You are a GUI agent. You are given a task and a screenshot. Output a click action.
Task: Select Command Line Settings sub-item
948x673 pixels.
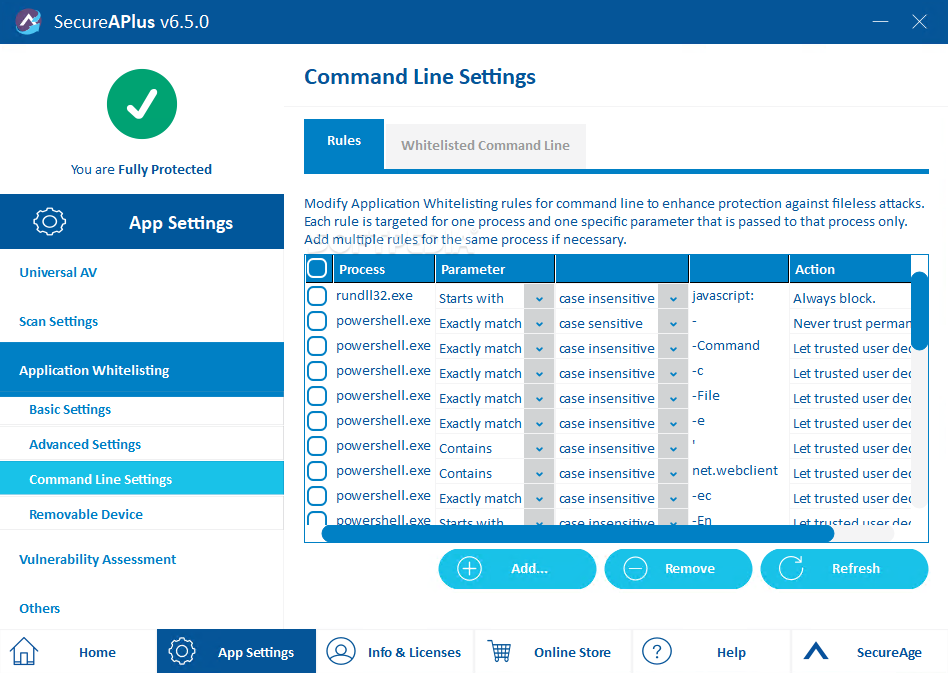142,479
